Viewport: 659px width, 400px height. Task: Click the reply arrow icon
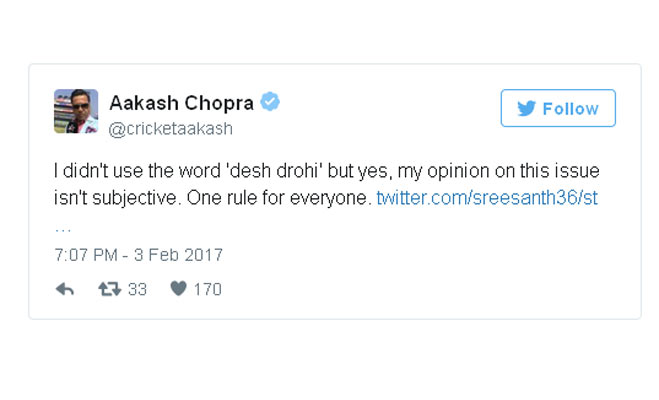point(65,289)
